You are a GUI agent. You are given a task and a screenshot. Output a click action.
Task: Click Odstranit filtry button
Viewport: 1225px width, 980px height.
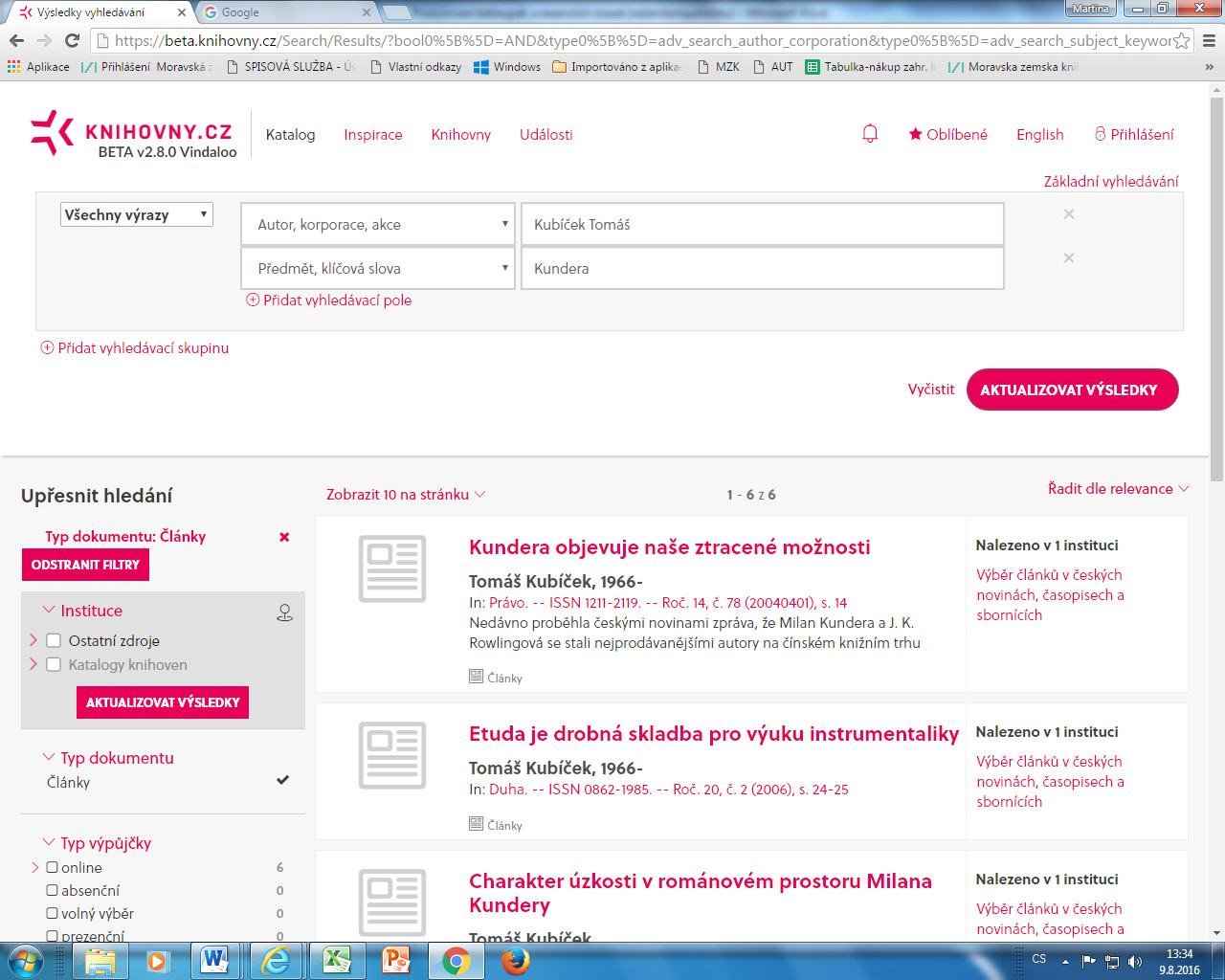pos(85,565)
